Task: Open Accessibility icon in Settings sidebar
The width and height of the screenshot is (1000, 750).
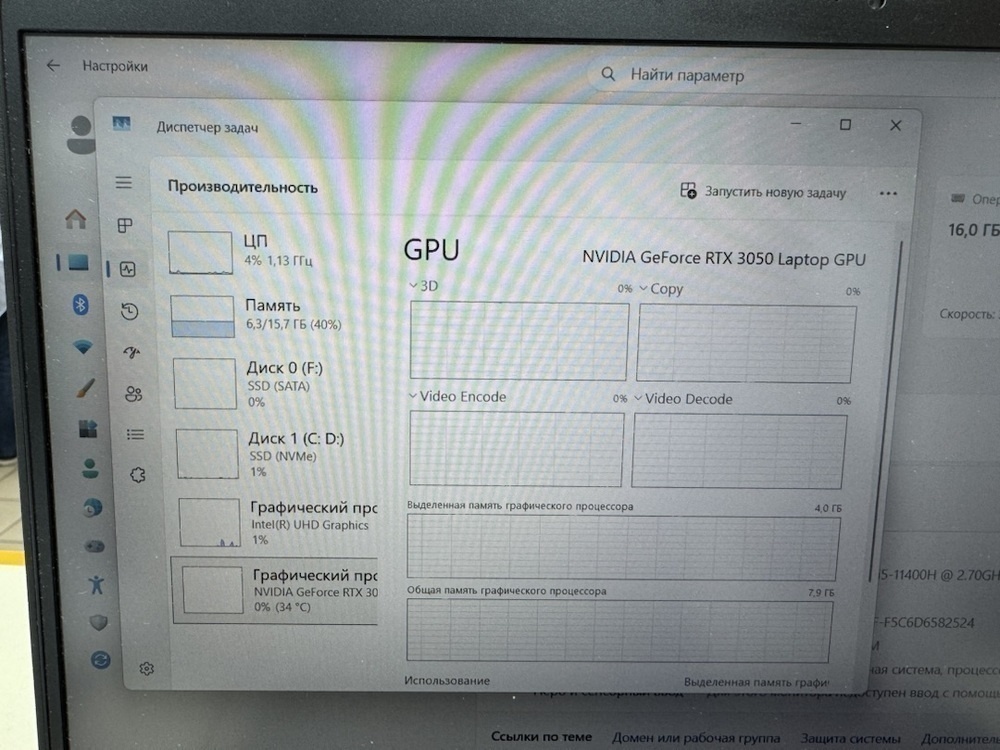Action: (96, 584)
